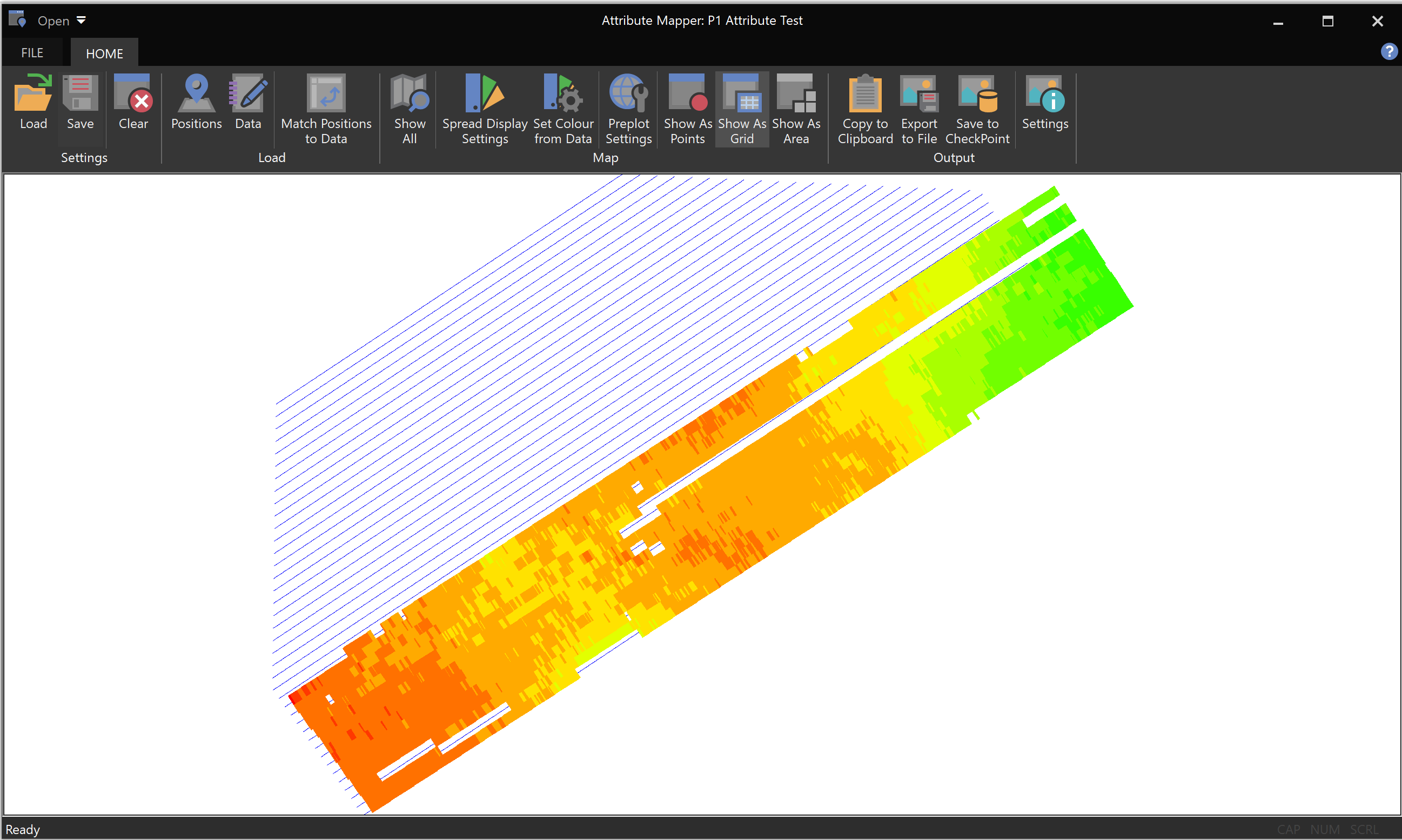
Task: Click the Attribute Mapper app icon
Action: tap(17, 19)
